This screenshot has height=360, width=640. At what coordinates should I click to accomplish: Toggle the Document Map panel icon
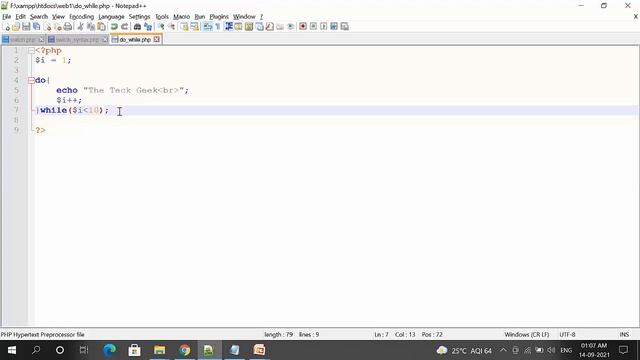[x=249, y=27]
